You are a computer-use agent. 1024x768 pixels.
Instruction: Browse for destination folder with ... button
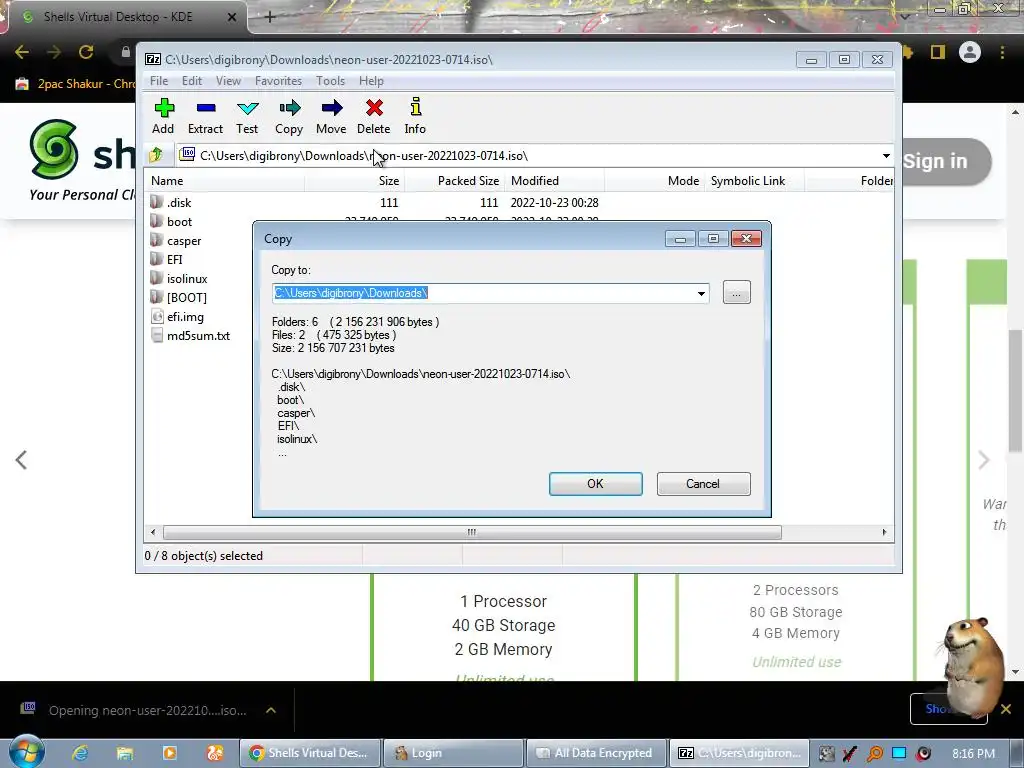pos(737,293)
